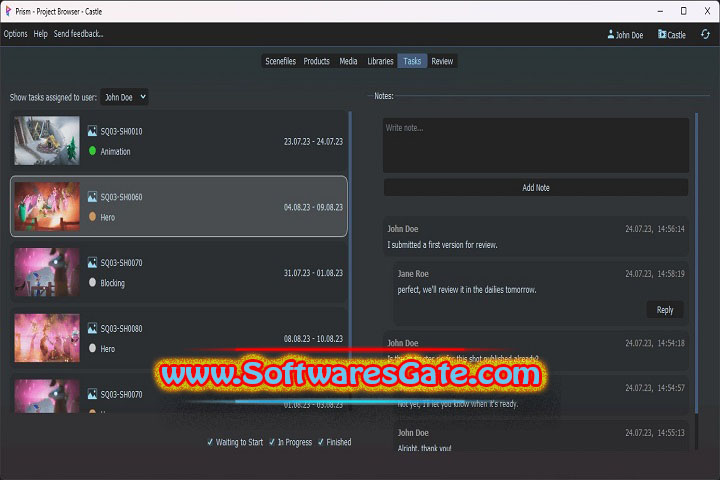This screenshot has height=480, width=720.
Task: Select the SQ03-SH0080 thumbnail
Action: 47,338
